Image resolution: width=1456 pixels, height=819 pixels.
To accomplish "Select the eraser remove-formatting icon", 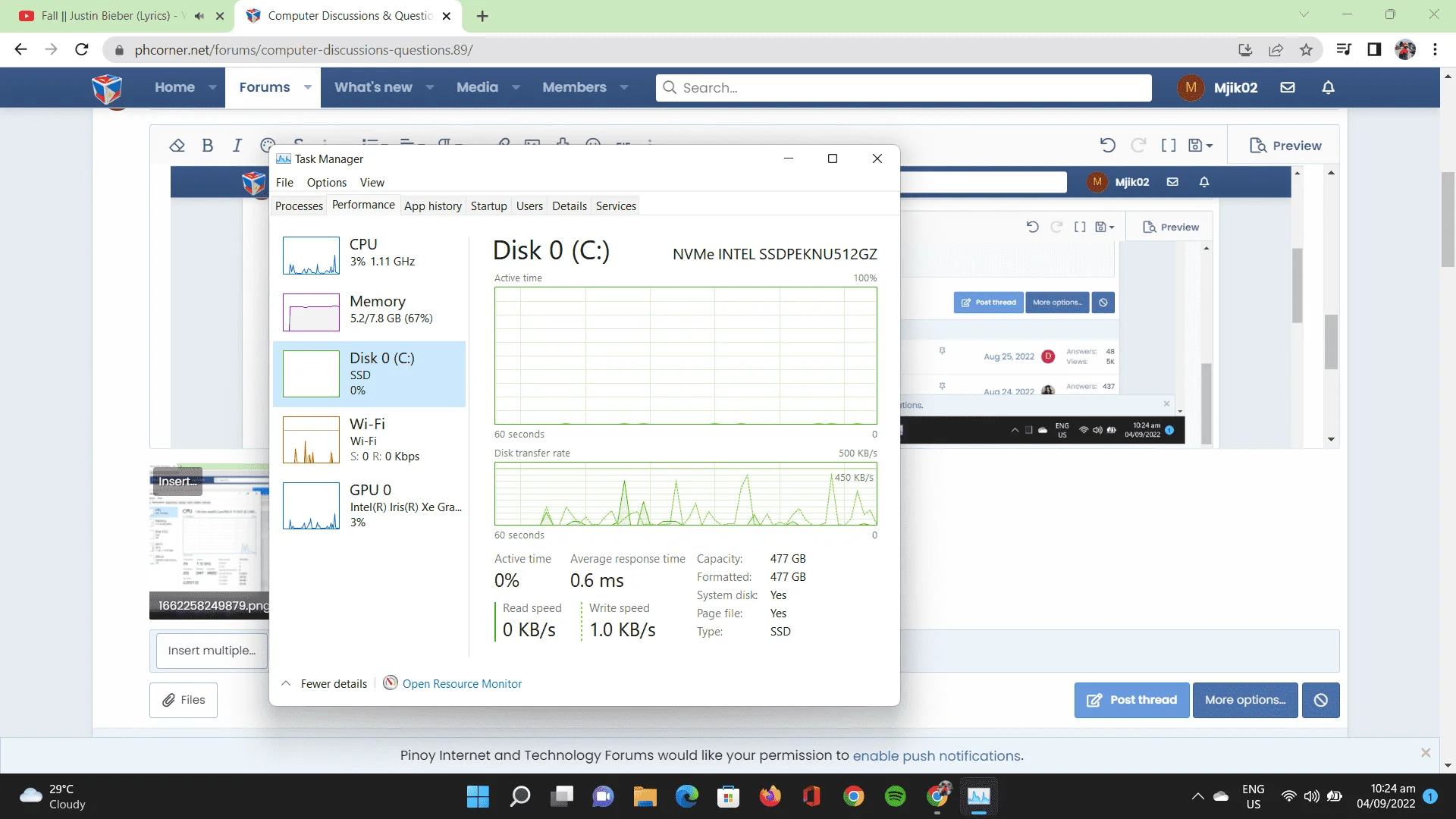I will (177, 146).
